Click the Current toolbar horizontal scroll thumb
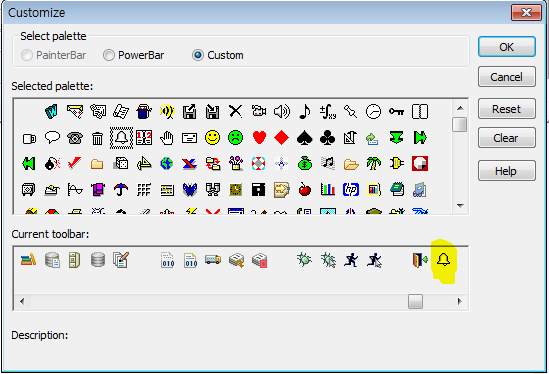The image size is (549, 374). [415, 301]
